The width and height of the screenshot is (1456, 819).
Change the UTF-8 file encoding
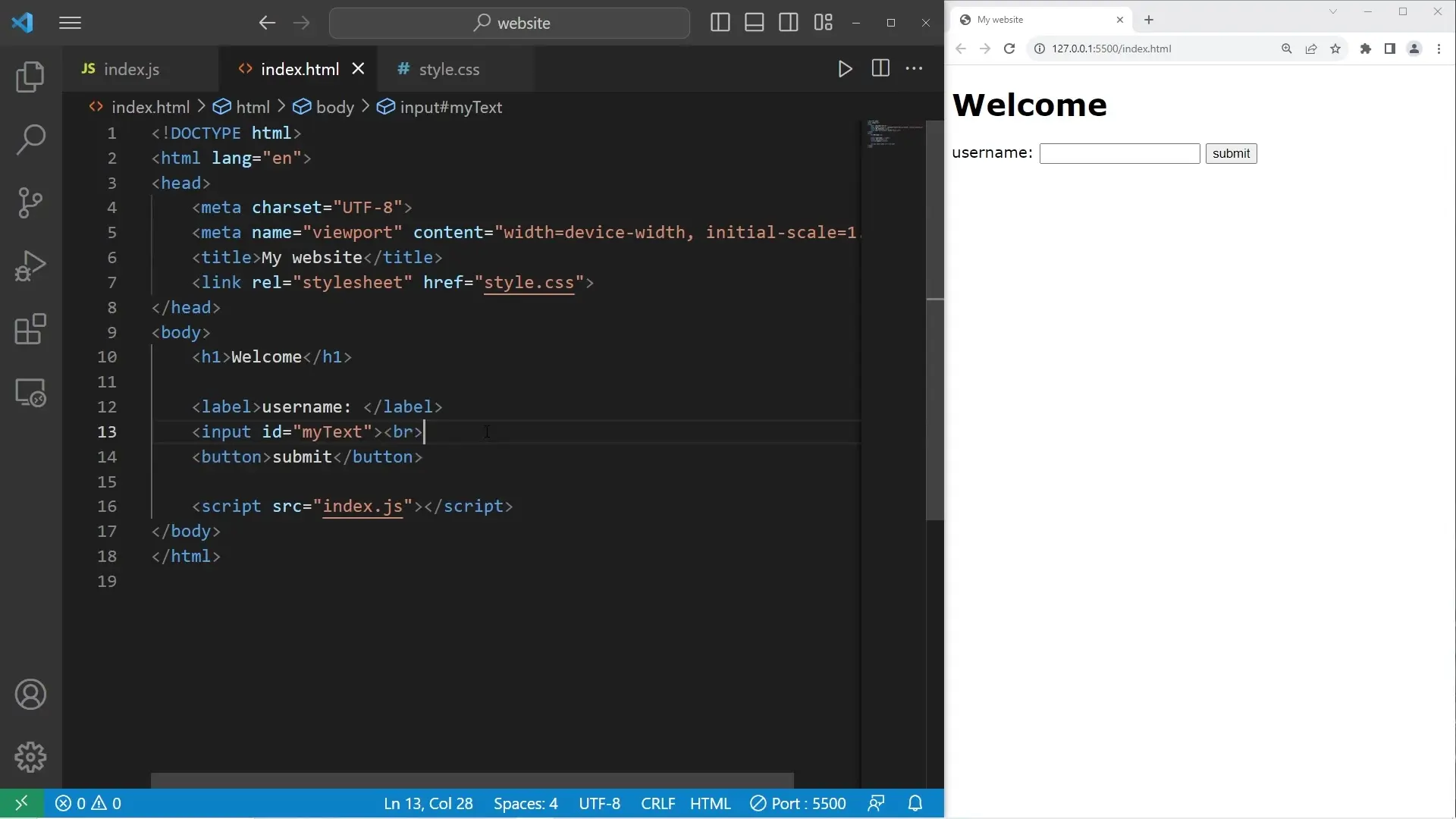(x=599, y=803)
